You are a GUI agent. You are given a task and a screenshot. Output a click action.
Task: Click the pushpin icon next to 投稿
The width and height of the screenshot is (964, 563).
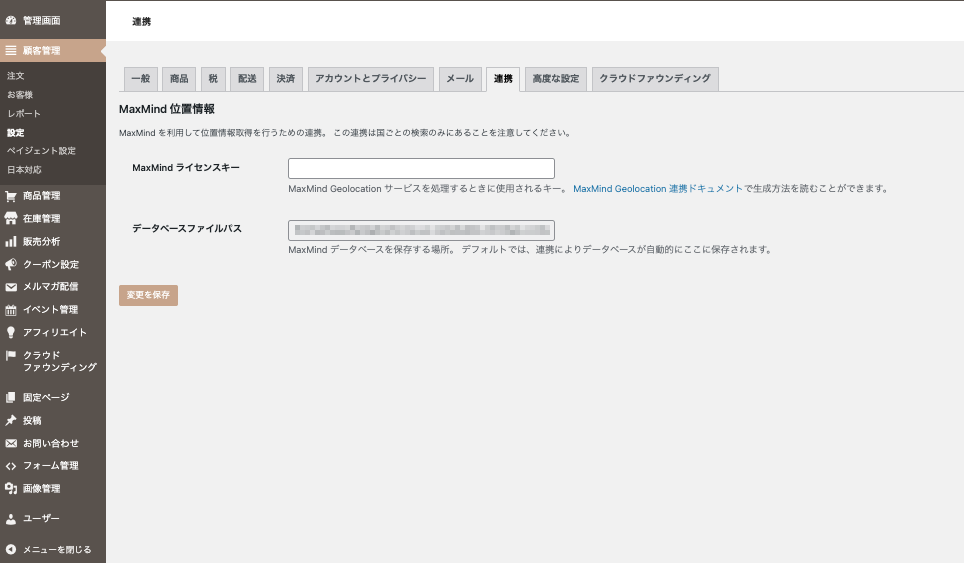pos(11,421)
